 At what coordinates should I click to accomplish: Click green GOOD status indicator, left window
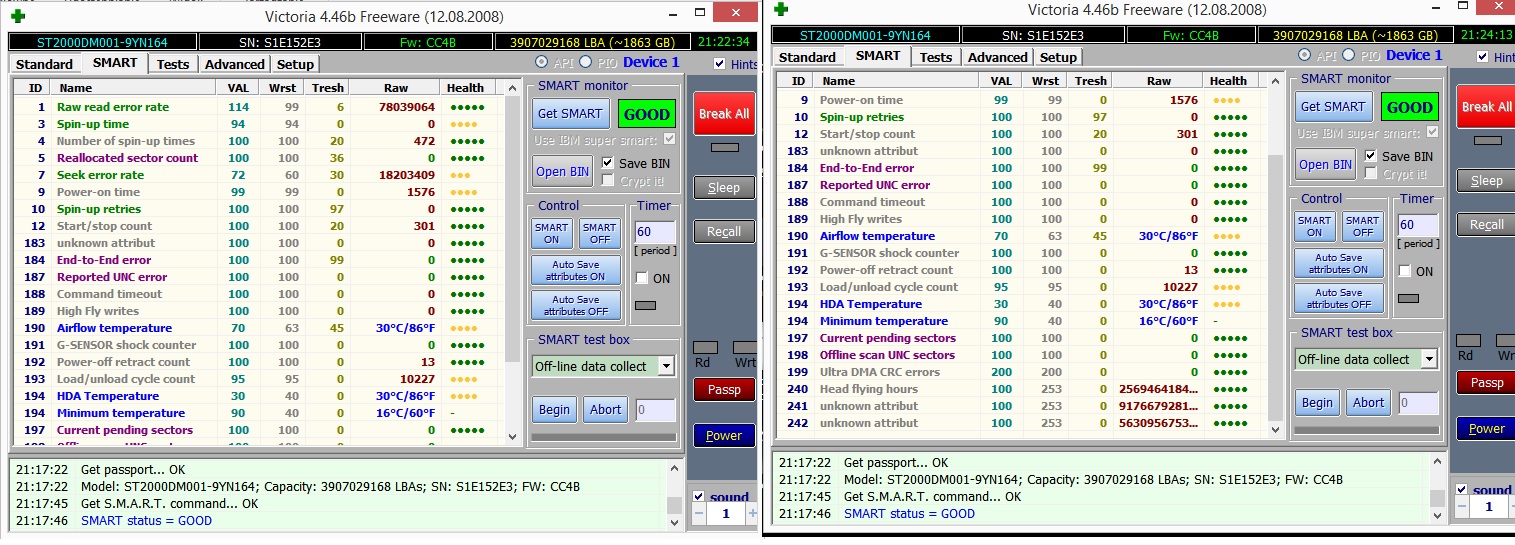pyautogui.click(x=646, y=114)
